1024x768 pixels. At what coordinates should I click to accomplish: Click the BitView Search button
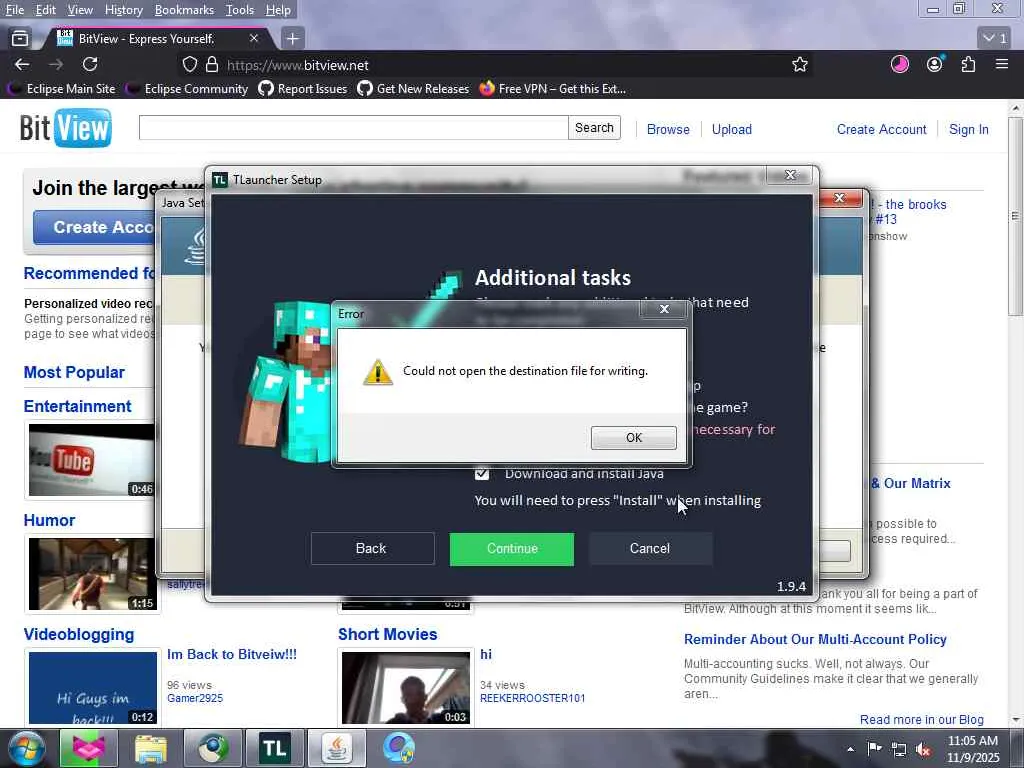(594, 128)
